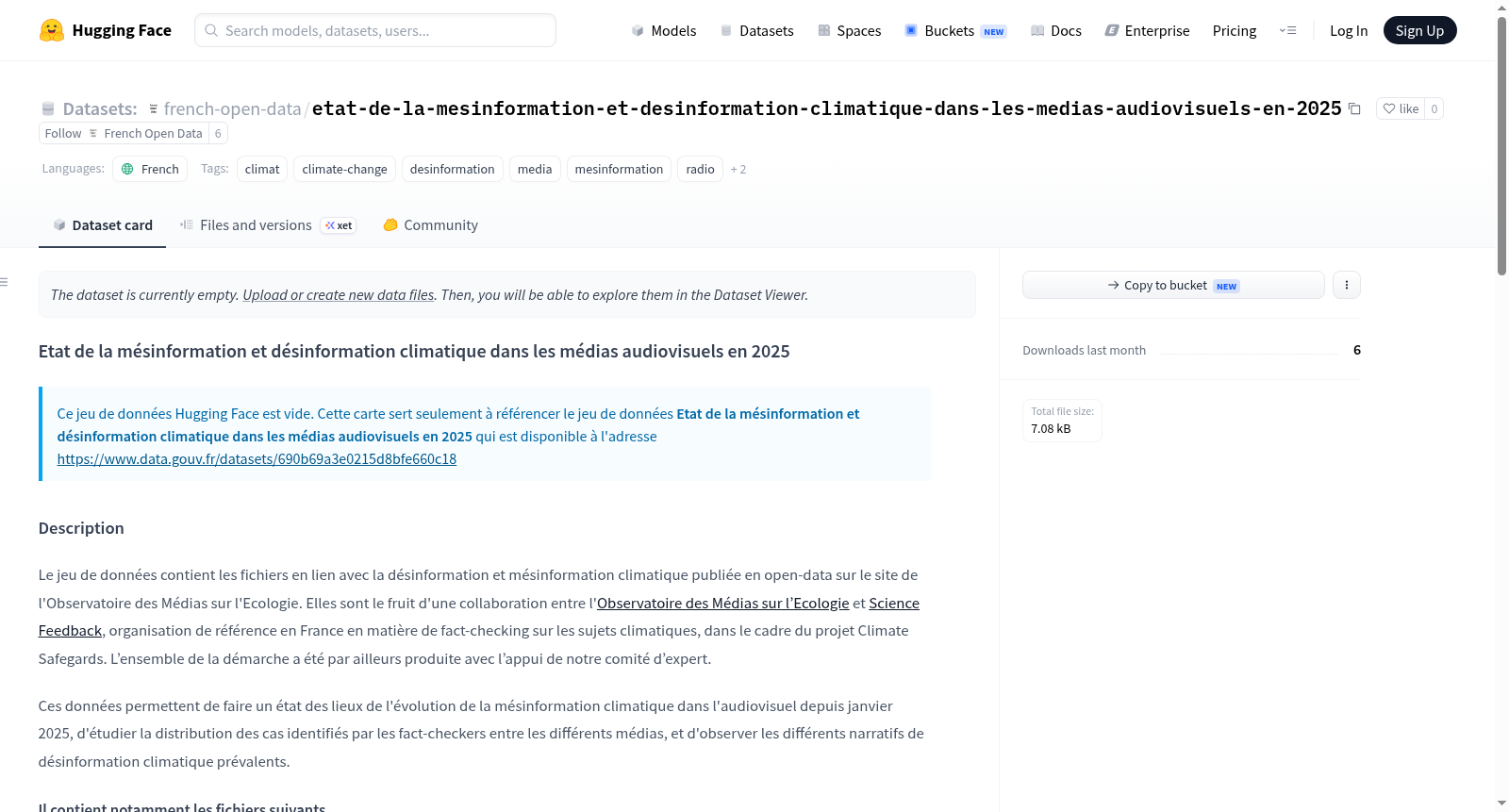Screen dimensions: 1509x812
Task: Copy dataset name with the copy icon
Action: [x=1354, y=108]
